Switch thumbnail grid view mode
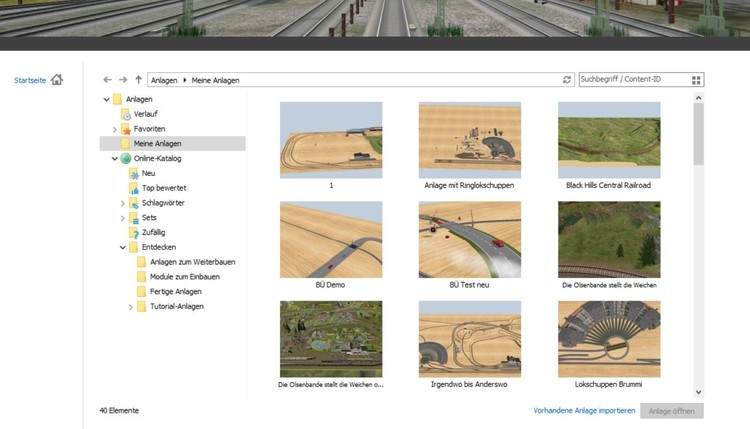The width and height of the screenshot is (750, 429). [x=696, y=80]
